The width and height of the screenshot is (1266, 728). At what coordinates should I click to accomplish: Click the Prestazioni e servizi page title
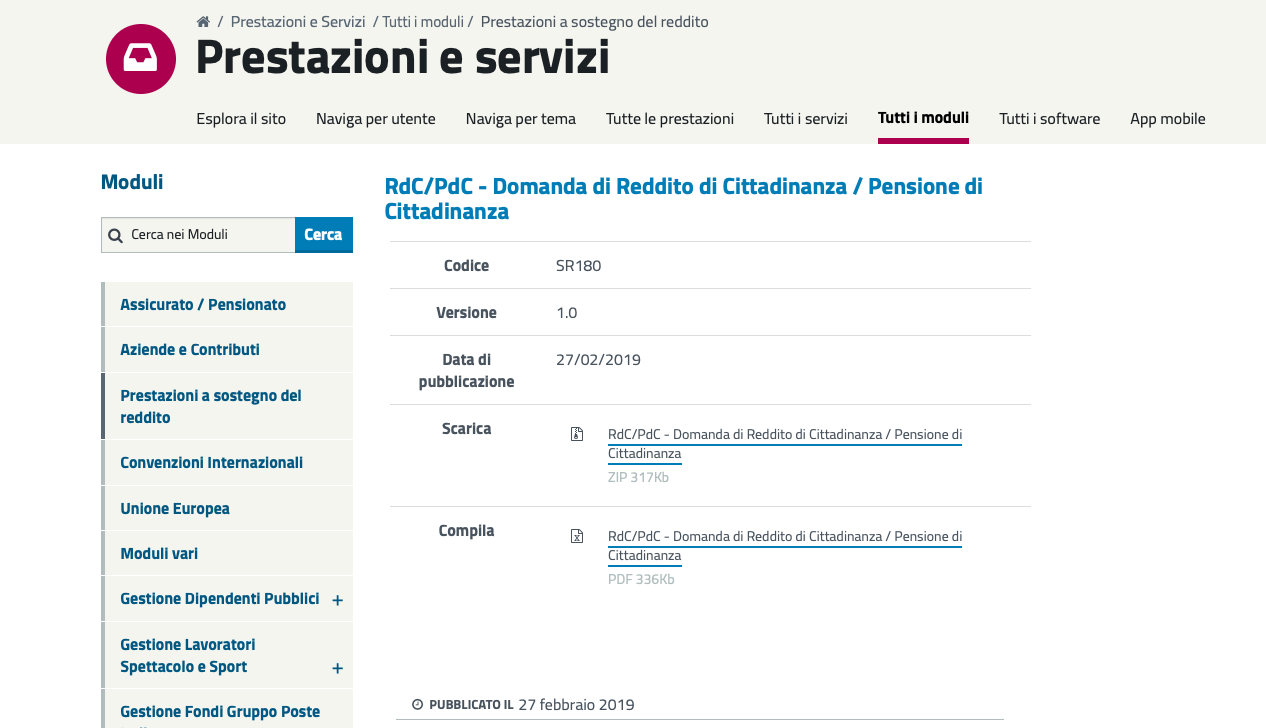tap(403, 57)
